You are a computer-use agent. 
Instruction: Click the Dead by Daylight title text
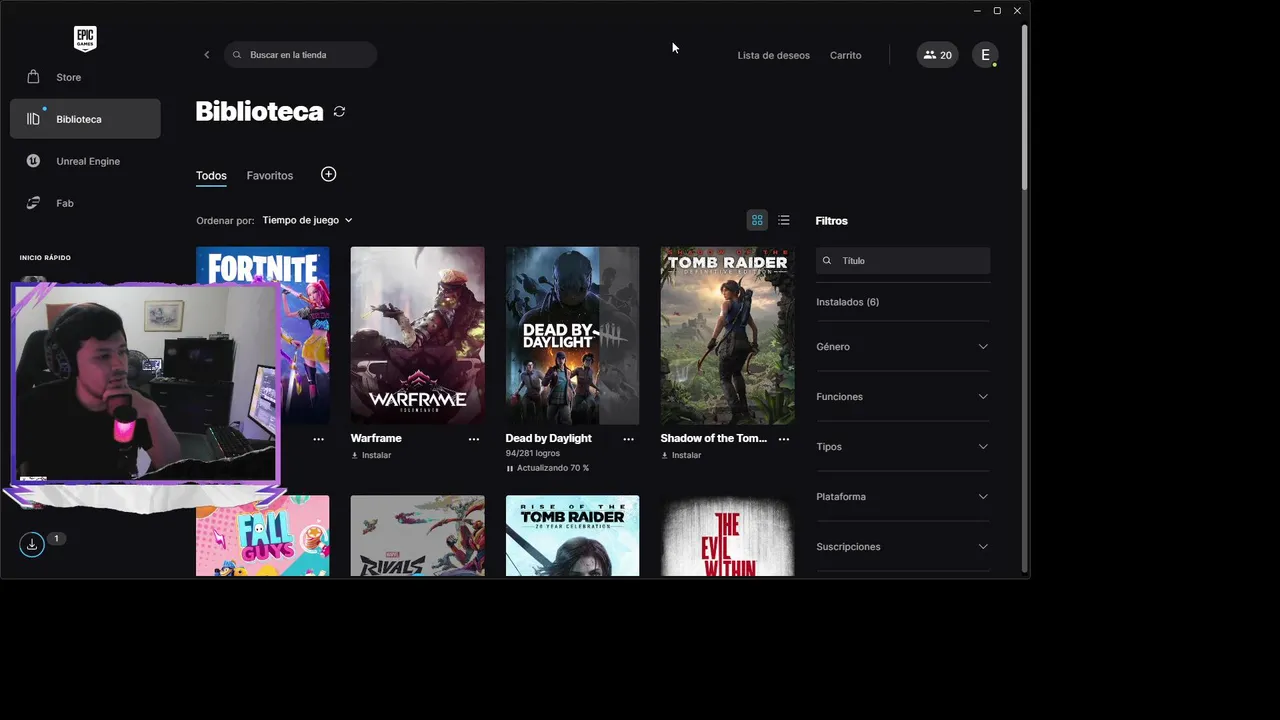pyautogui.click(x=548, y=439)
